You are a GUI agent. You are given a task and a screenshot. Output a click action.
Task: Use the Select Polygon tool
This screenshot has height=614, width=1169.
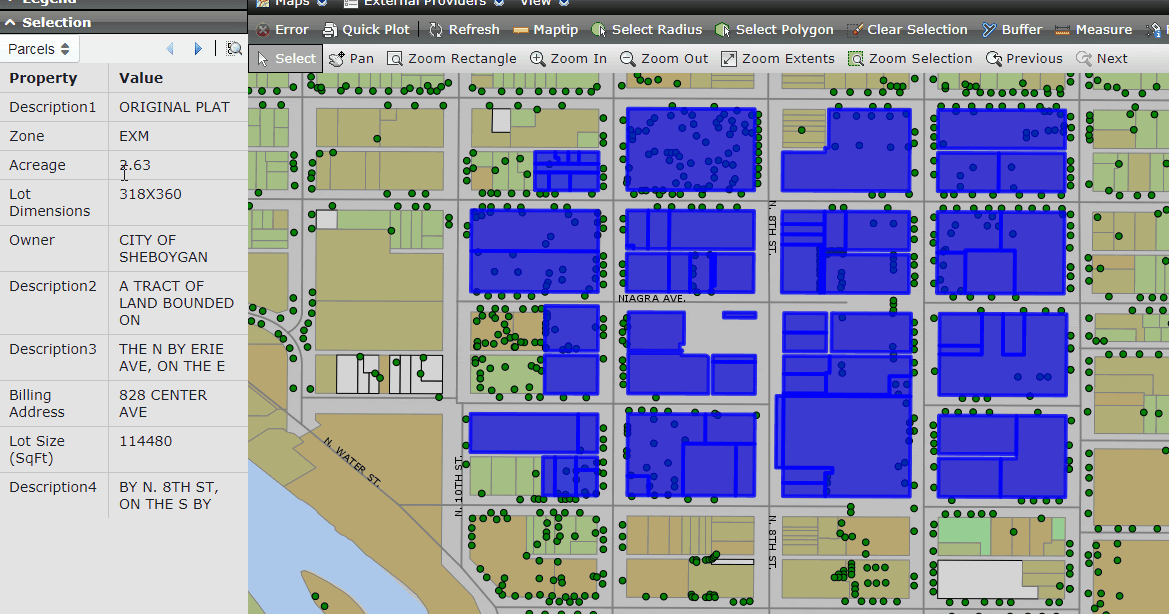(x=775, y=29)
